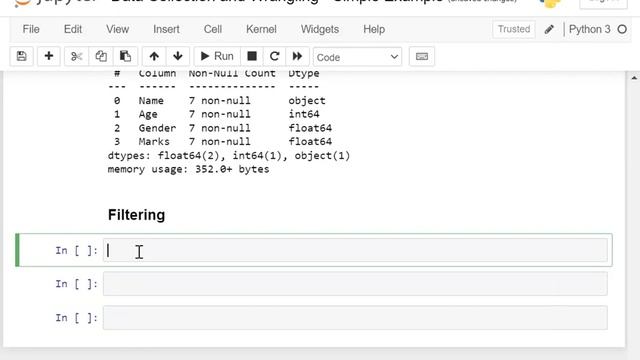Click the Name row in output
The height and width of the screenshot is (360, 640).
tap(219, 100)
